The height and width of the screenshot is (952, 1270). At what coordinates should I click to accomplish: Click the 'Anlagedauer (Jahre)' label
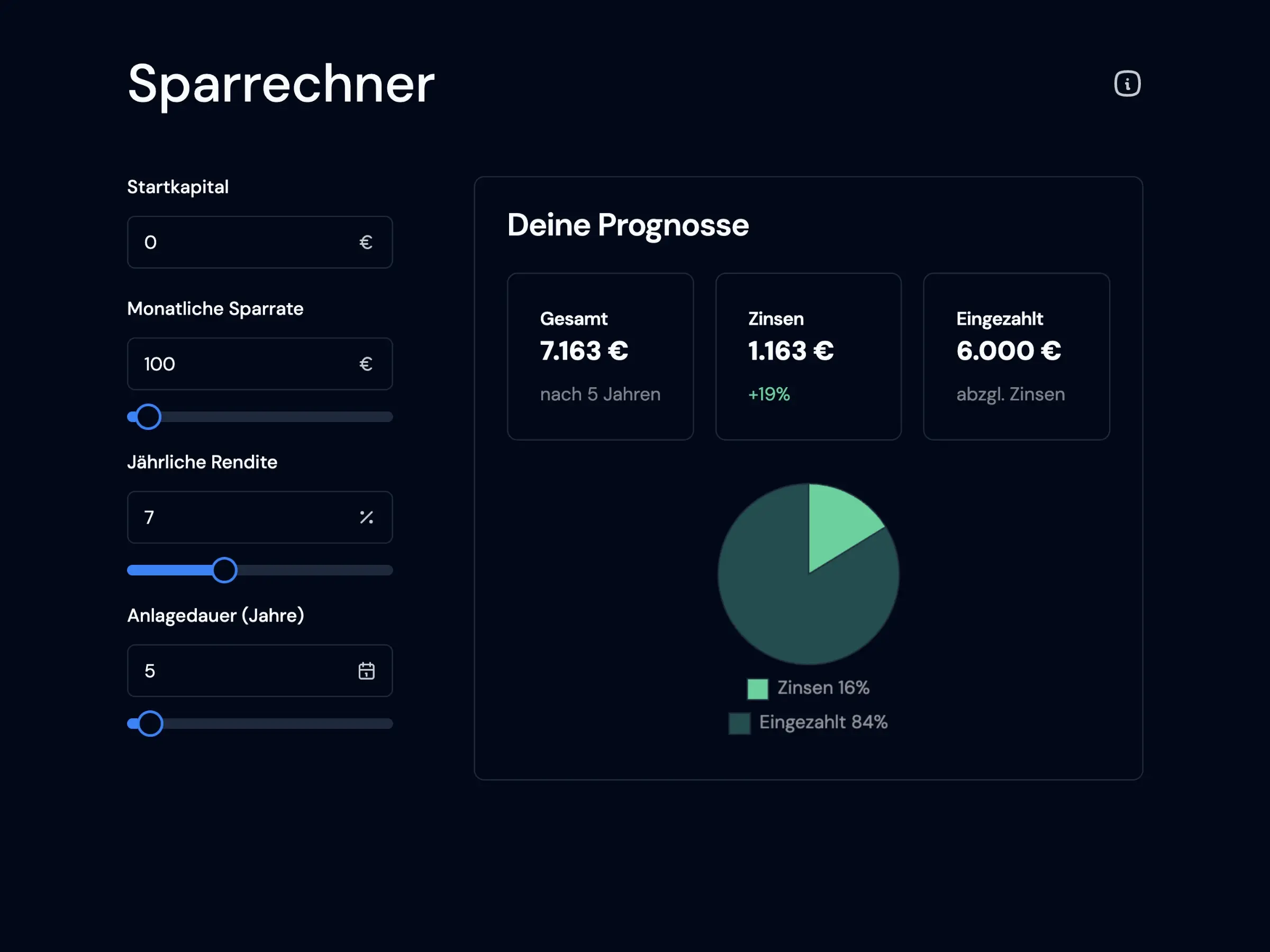click(x=216, y=615)
